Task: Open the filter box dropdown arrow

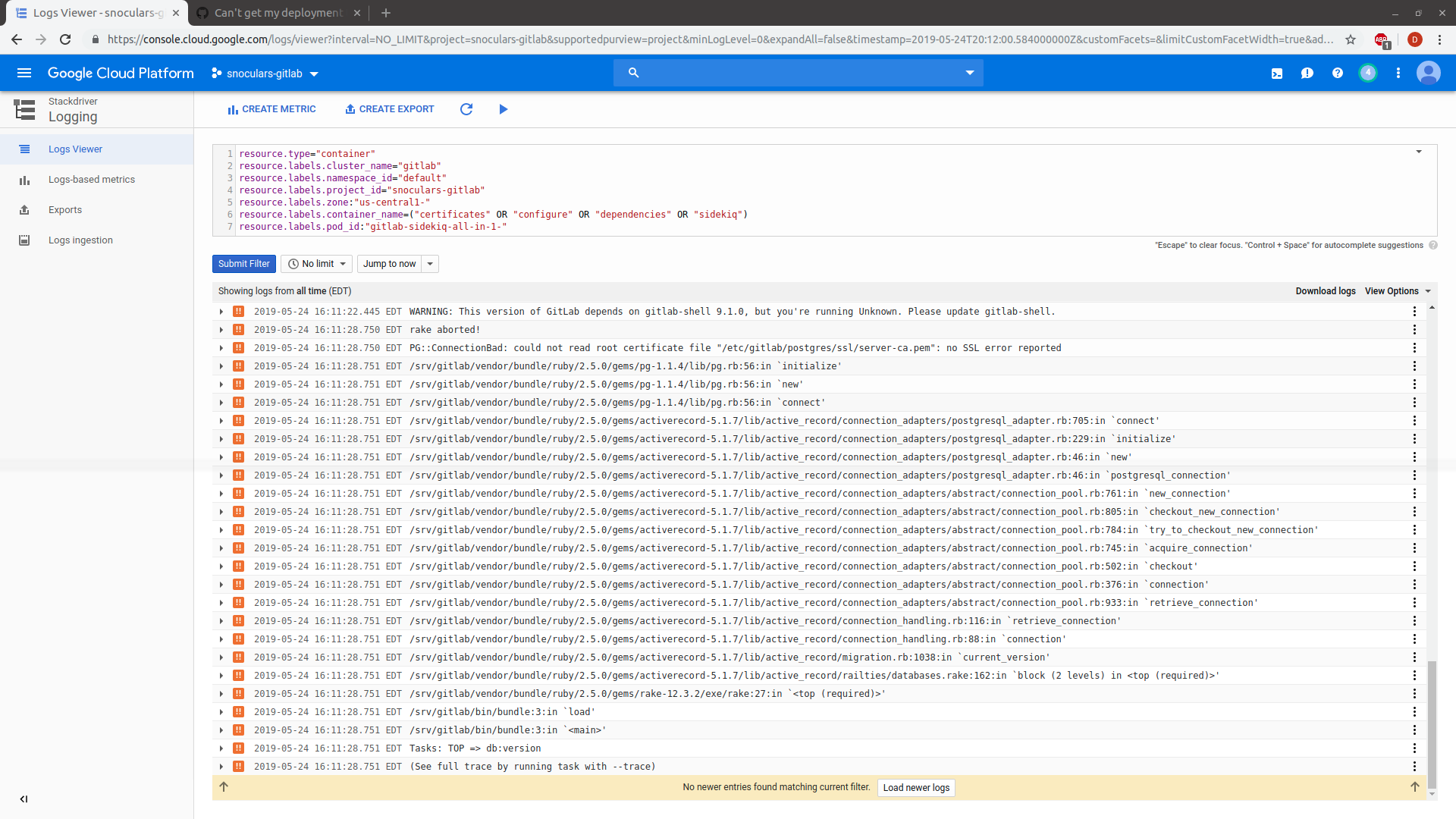Action: click(1419, 152)
